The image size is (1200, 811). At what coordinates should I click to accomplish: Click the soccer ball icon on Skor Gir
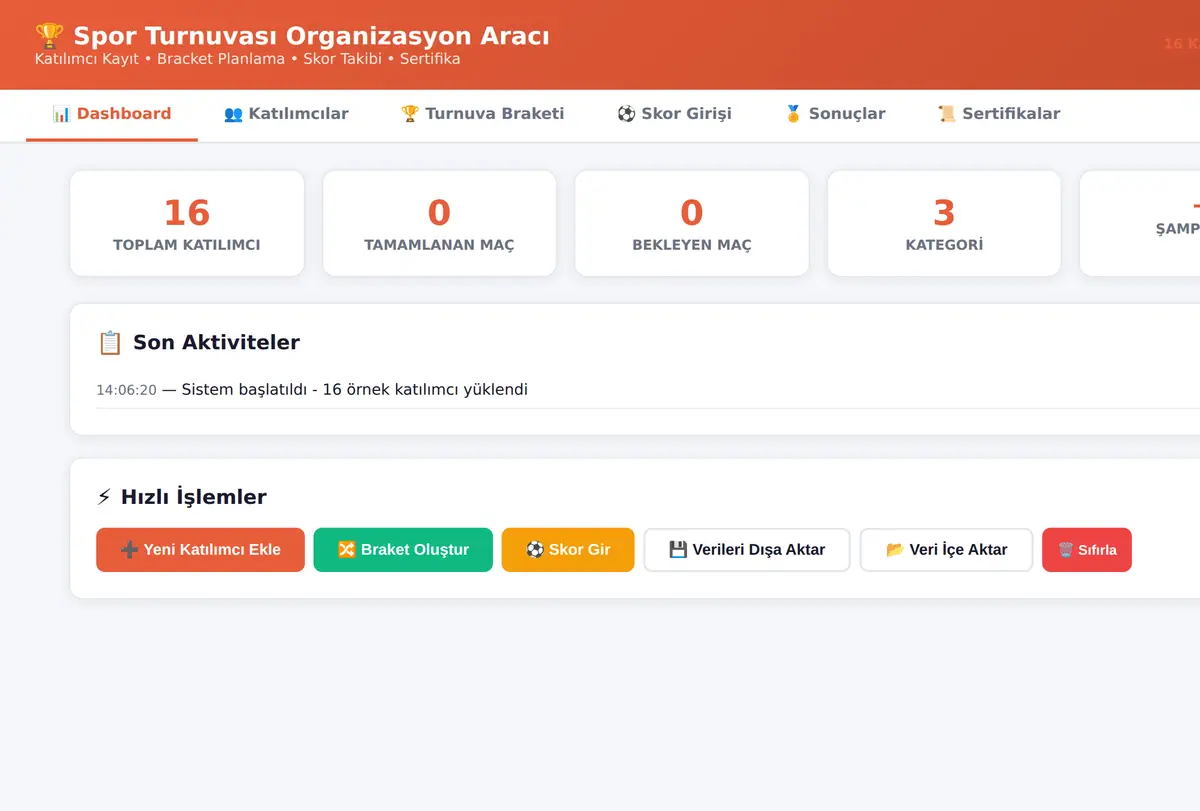(x=535, y=550)
